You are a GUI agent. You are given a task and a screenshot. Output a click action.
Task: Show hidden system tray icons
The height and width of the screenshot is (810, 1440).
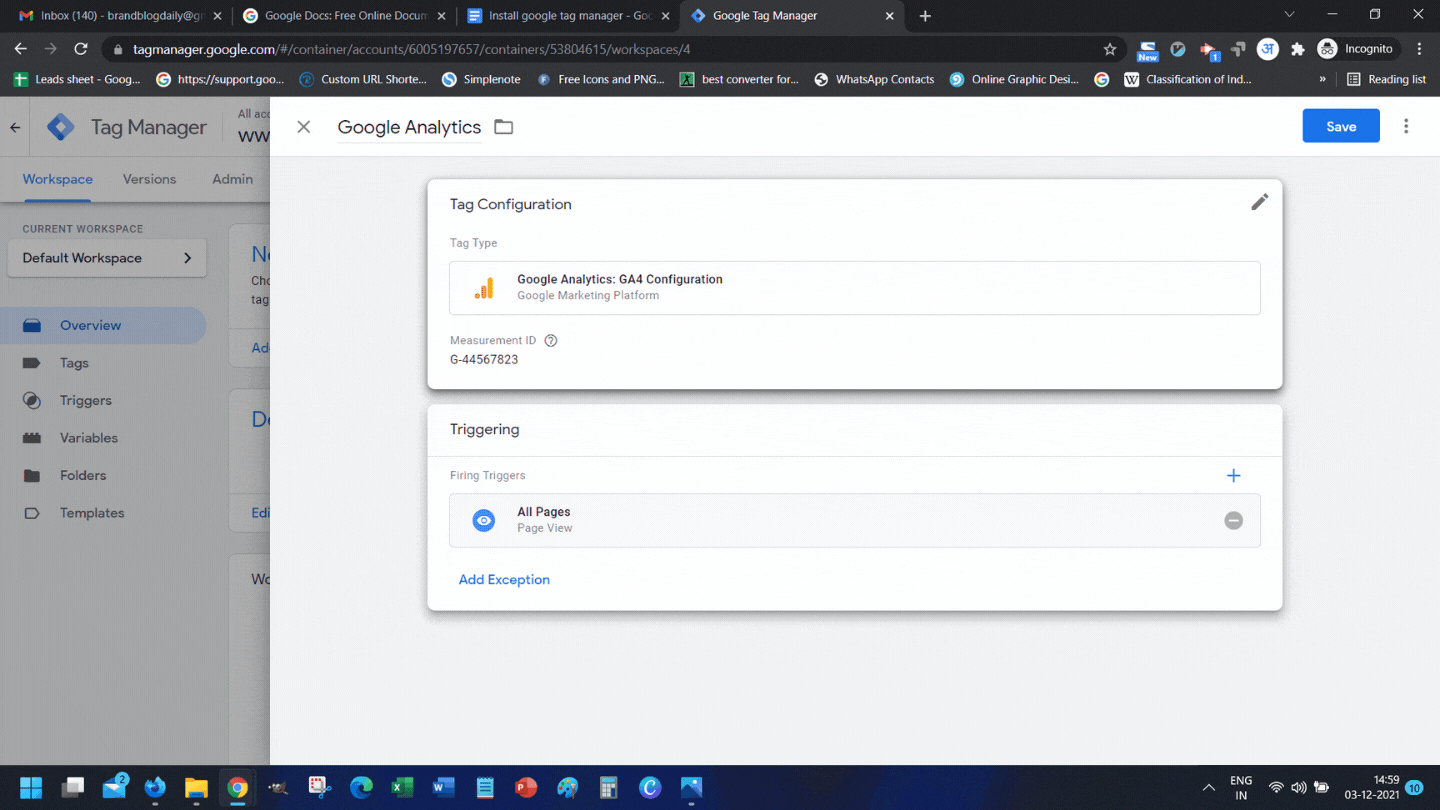pos(1208,788)
